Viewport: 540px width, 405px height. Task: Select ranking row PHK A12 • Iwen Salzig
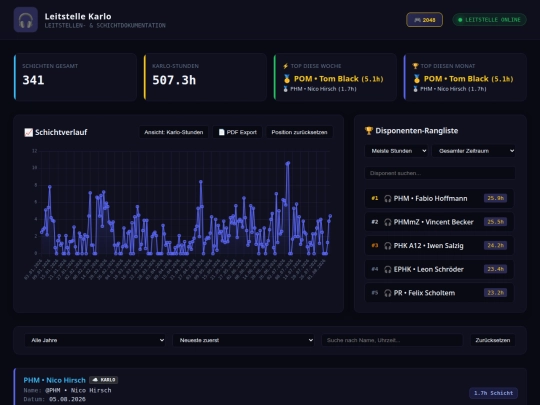pos(439,246)
